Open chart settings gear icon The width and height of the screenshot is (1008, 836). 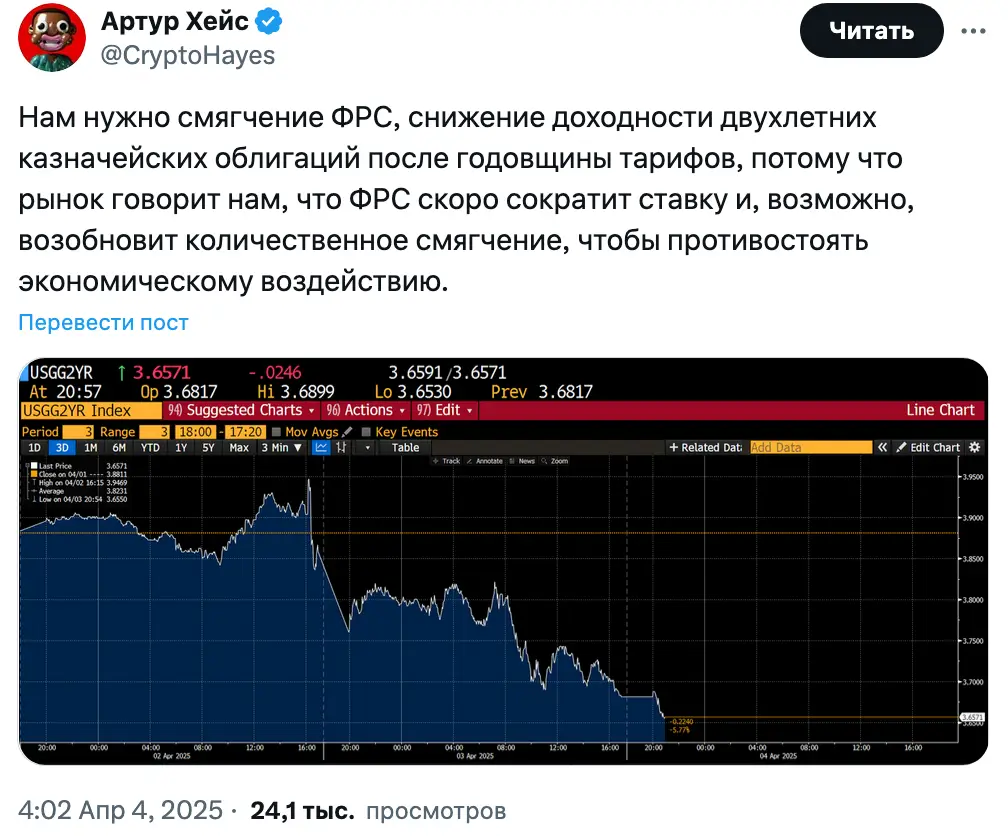pos(975,448)
